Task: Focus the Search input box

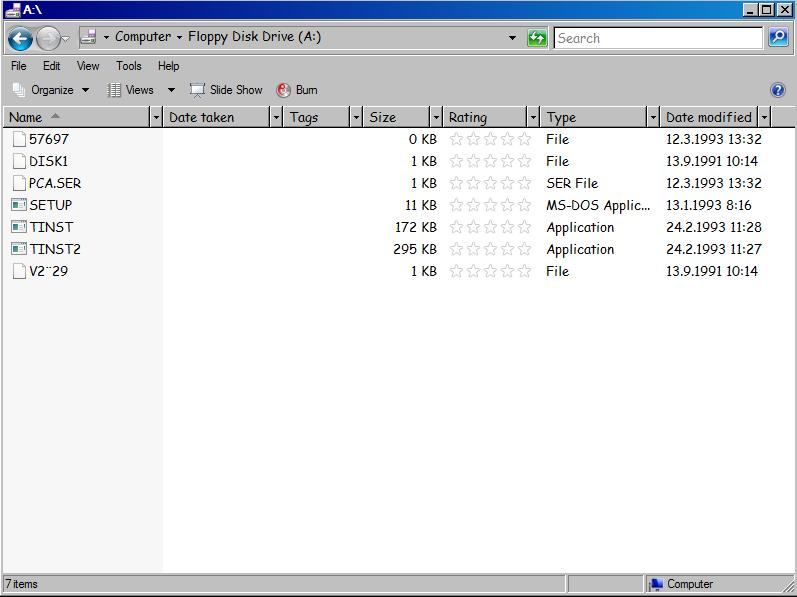Action: pos(658,38)
